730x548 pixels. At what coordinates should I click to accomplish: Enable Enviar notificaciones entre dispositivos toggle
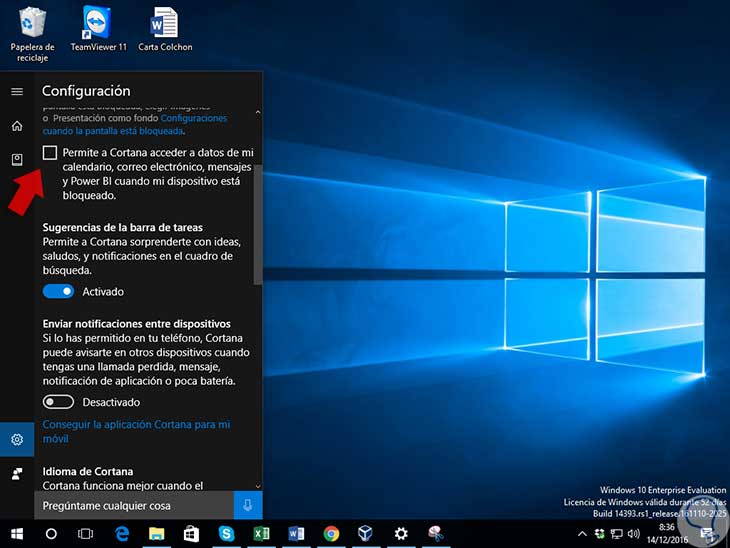[58, 402]
